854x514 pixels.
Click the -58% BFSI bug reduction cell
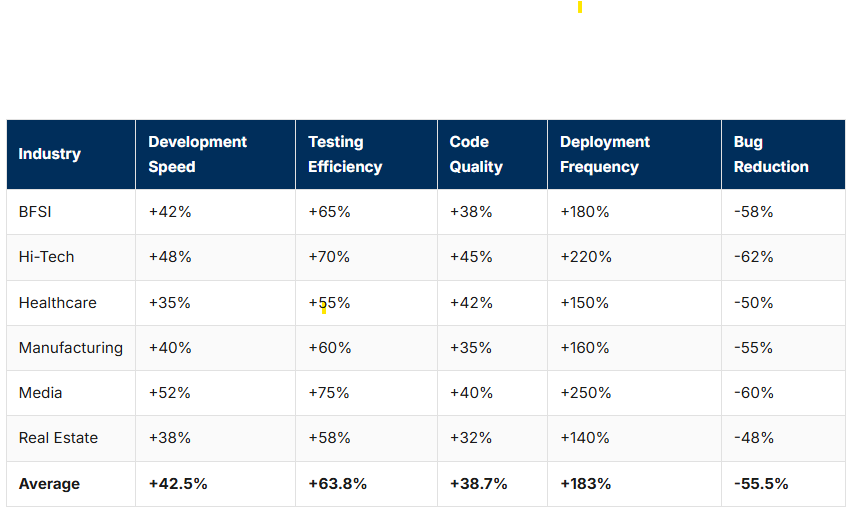coord(753,212)
